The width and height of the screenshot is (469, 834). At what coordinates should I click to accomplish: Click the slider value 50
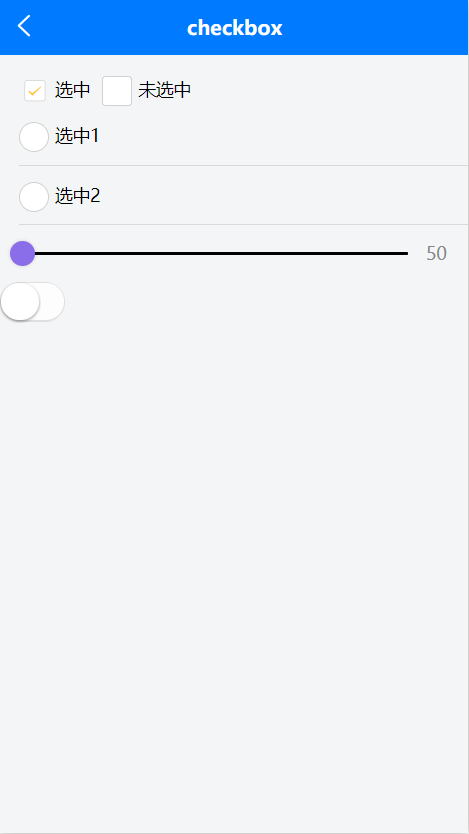[436, 254]
